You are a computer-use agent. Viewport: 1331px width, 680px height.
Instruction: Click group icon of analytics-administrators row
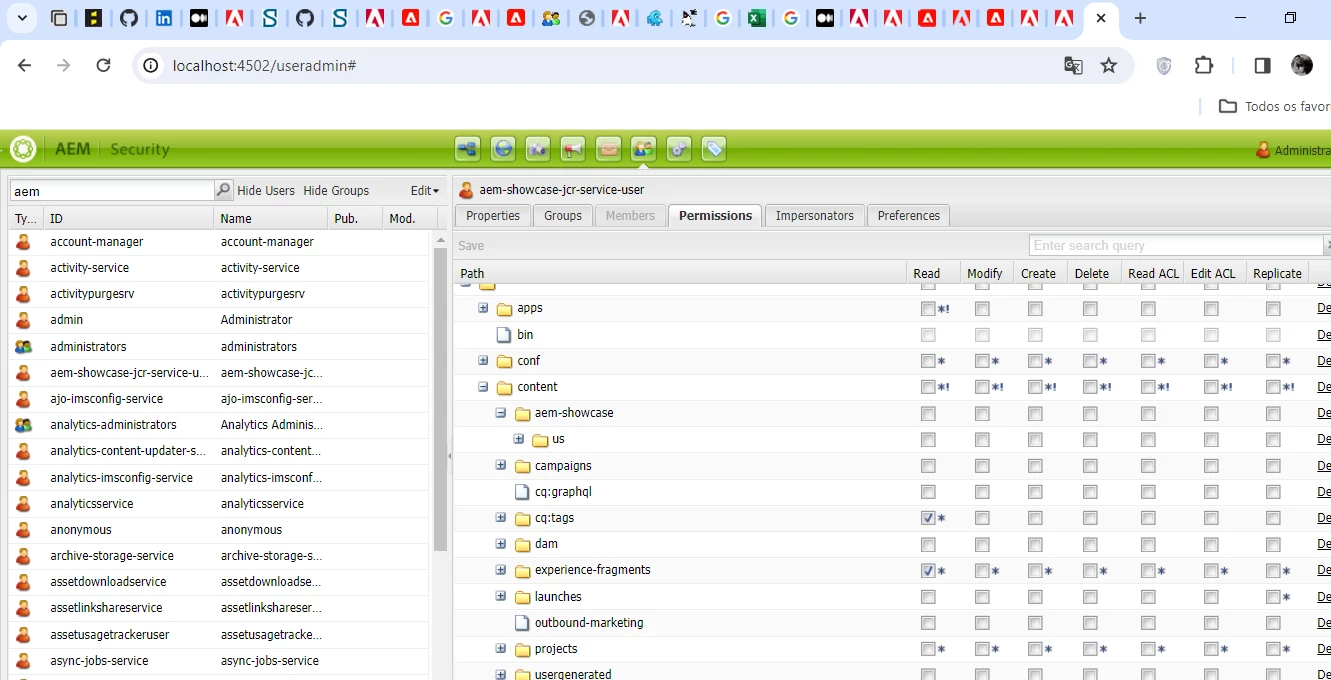pos(23,425)
